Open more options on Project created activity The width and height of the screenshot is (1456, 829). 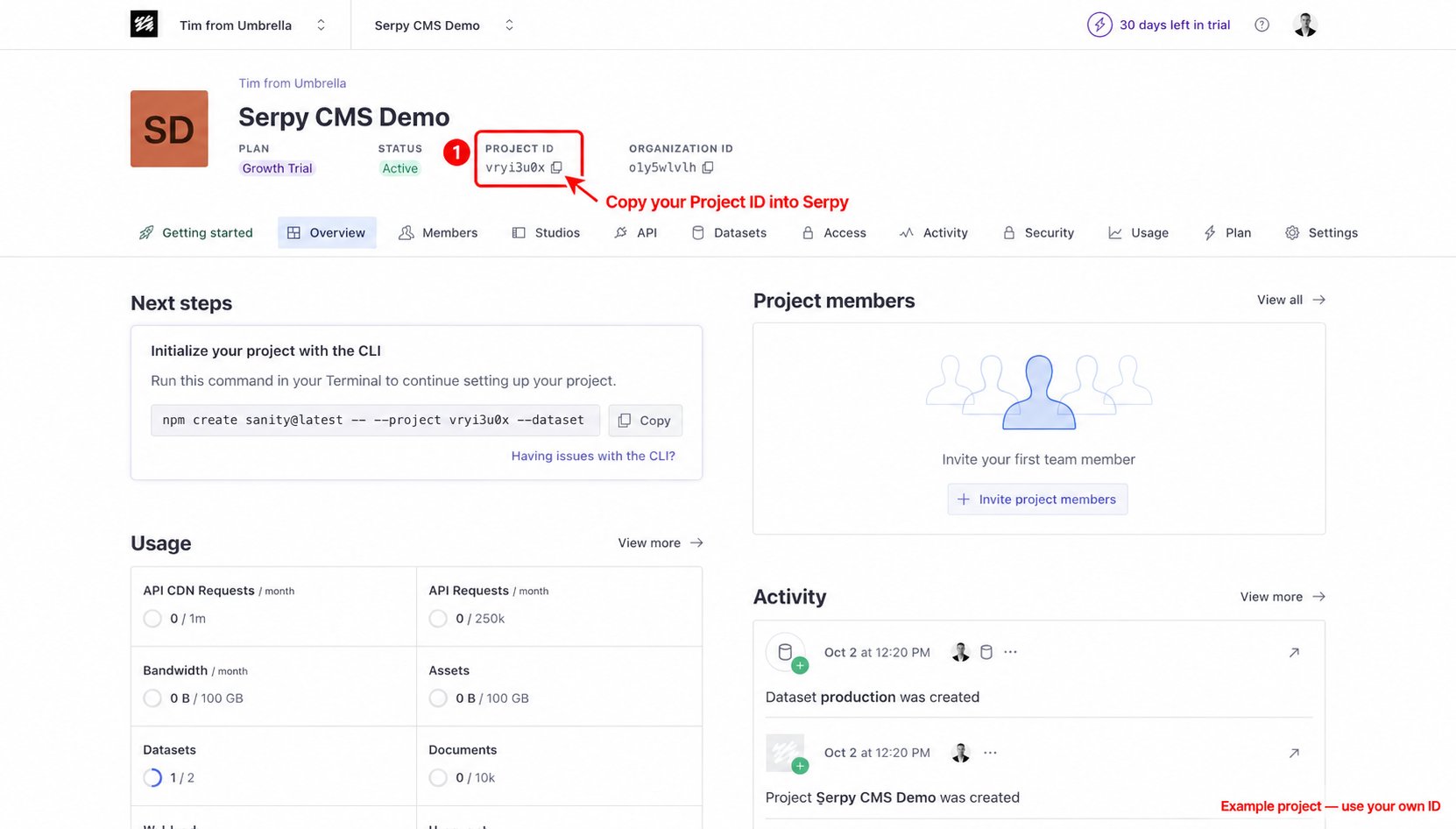(990, 753)
